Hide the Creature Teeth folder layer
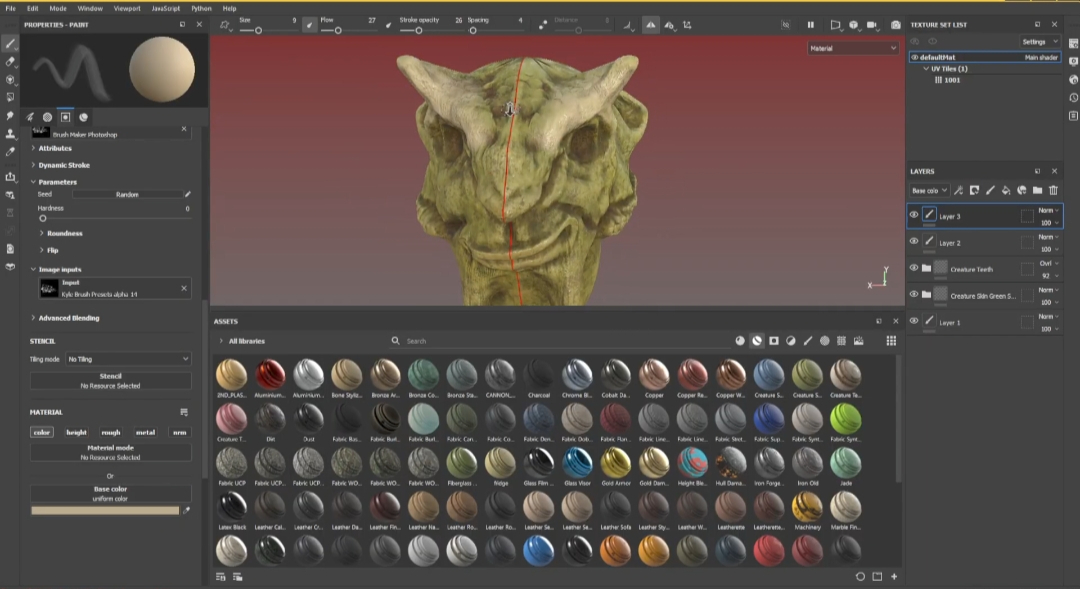 pyautogui.click(x=914, y=268)
